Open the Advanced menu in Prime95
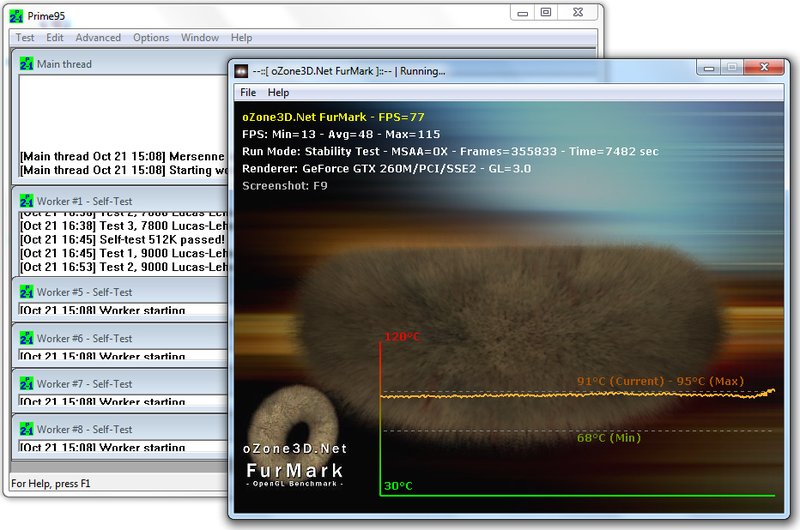 coord(98,38)
